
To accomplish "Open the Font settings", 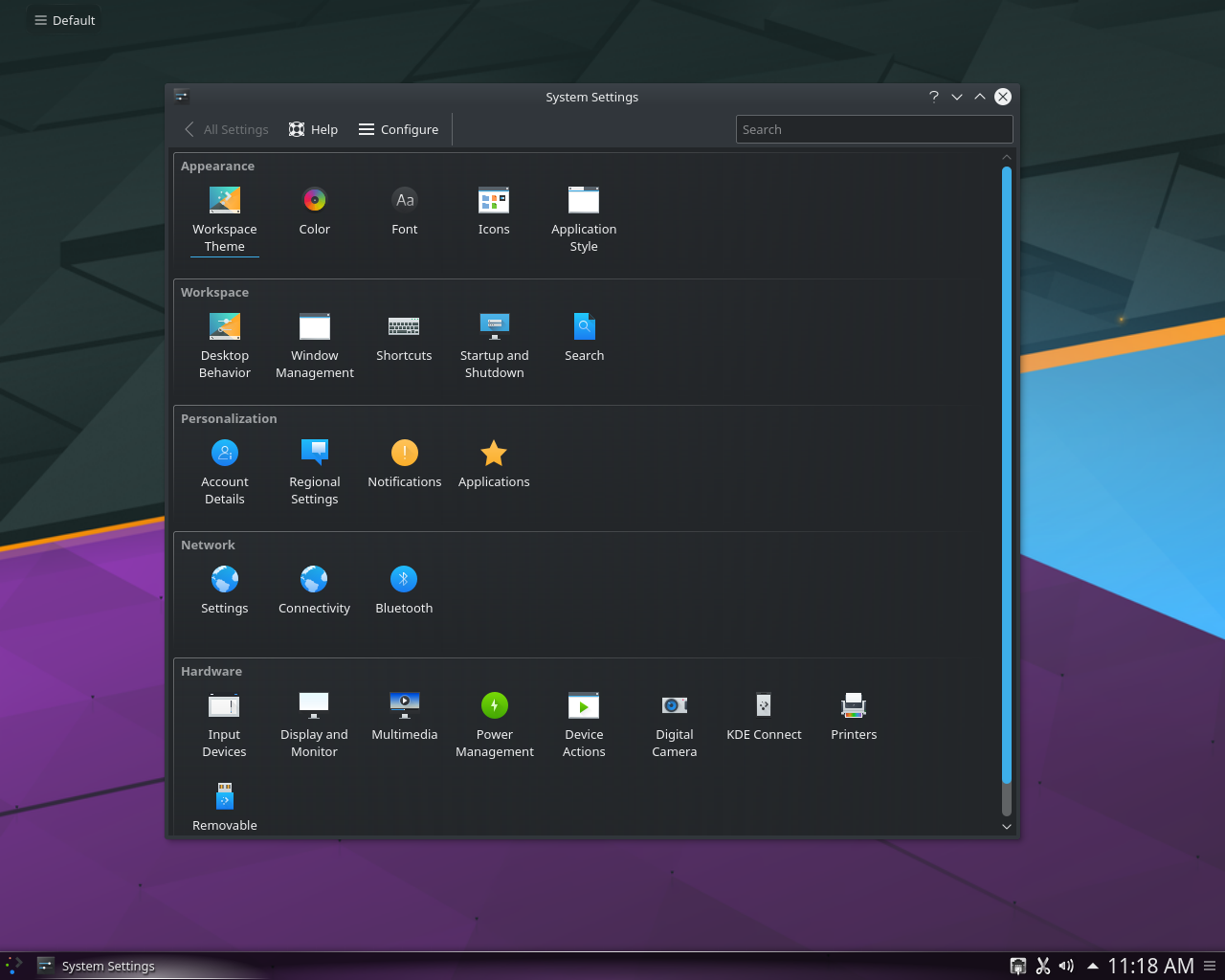I will point(405,212).
